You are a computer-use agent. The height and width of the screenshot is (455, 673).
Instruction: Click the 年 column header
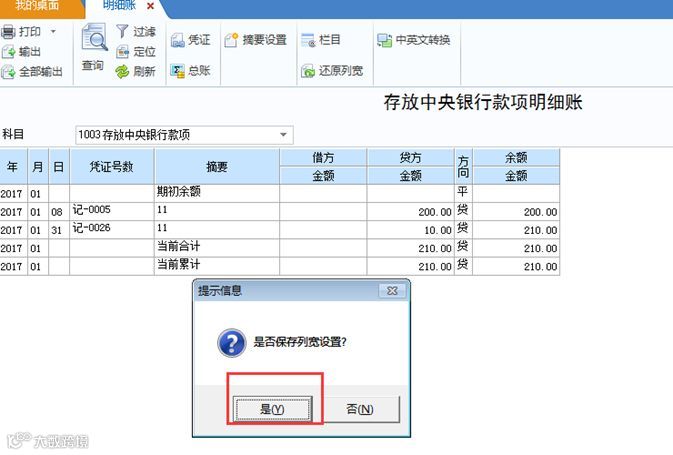point(13,167)
